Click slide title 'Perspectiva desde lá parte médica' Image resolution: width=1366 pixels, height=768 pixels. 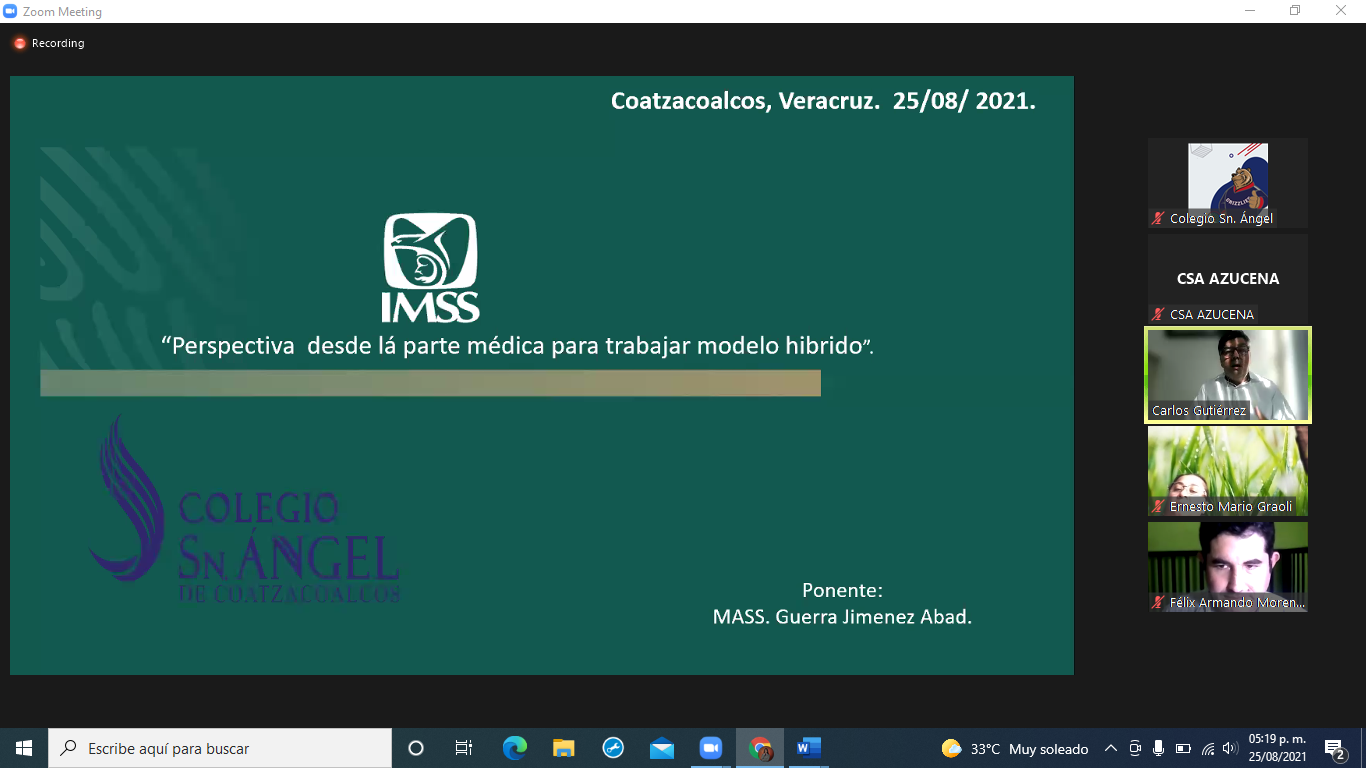pos(518,346)
